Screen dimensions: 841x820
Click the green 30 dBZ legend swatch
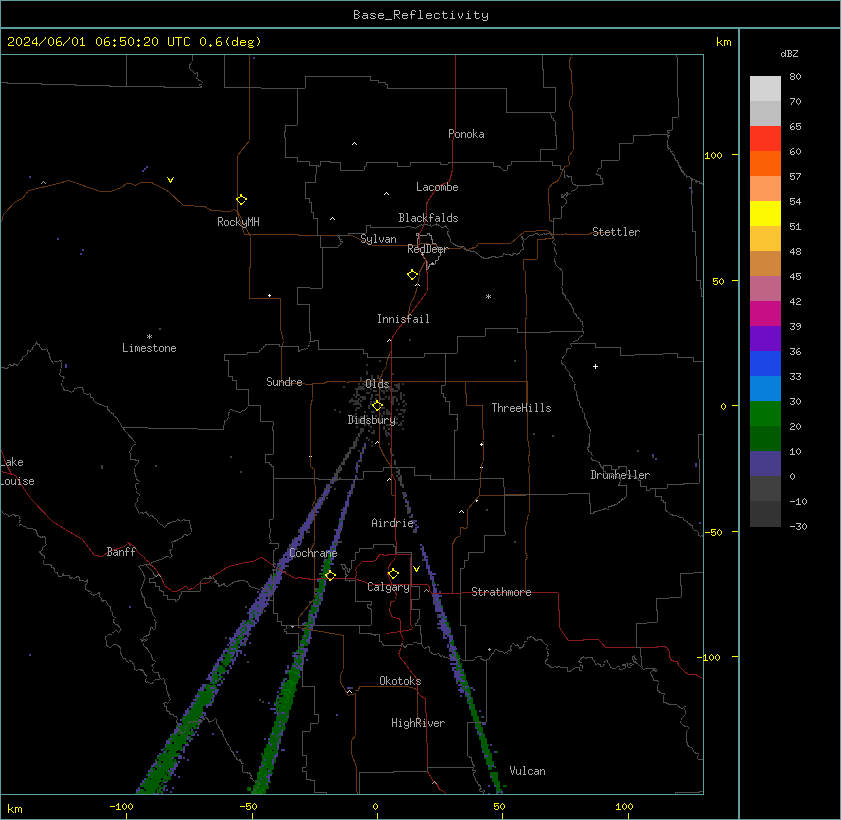click(765, 413)
